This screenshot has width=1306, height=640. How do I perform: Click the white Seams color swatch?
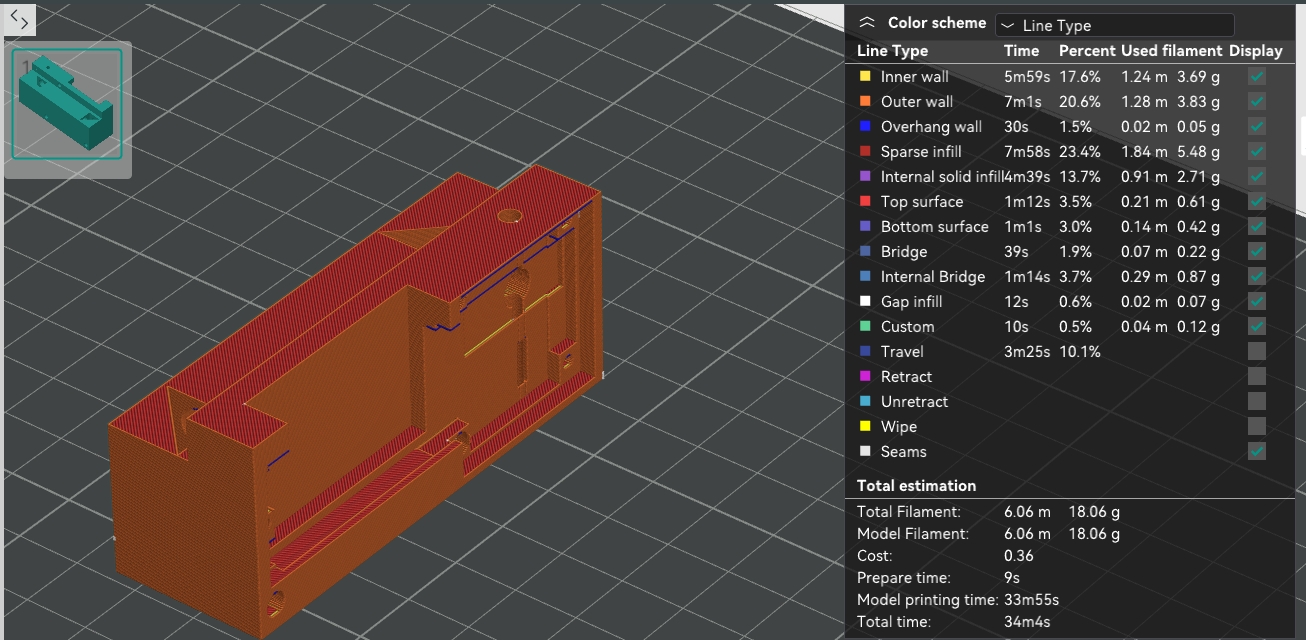click(865, 451)
